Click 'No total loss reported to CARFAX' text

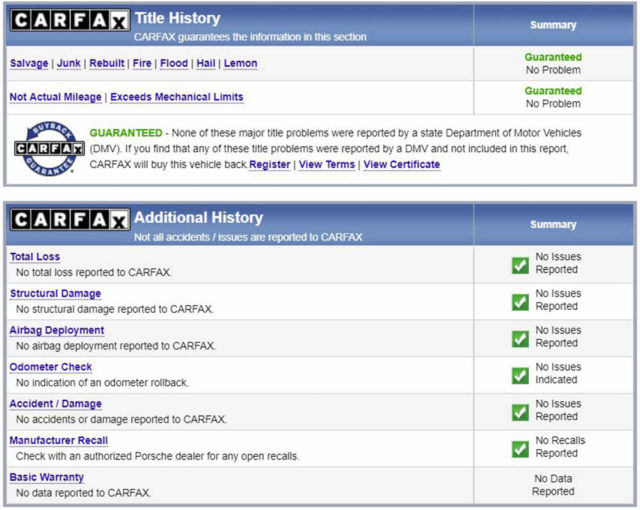(94, 272)
